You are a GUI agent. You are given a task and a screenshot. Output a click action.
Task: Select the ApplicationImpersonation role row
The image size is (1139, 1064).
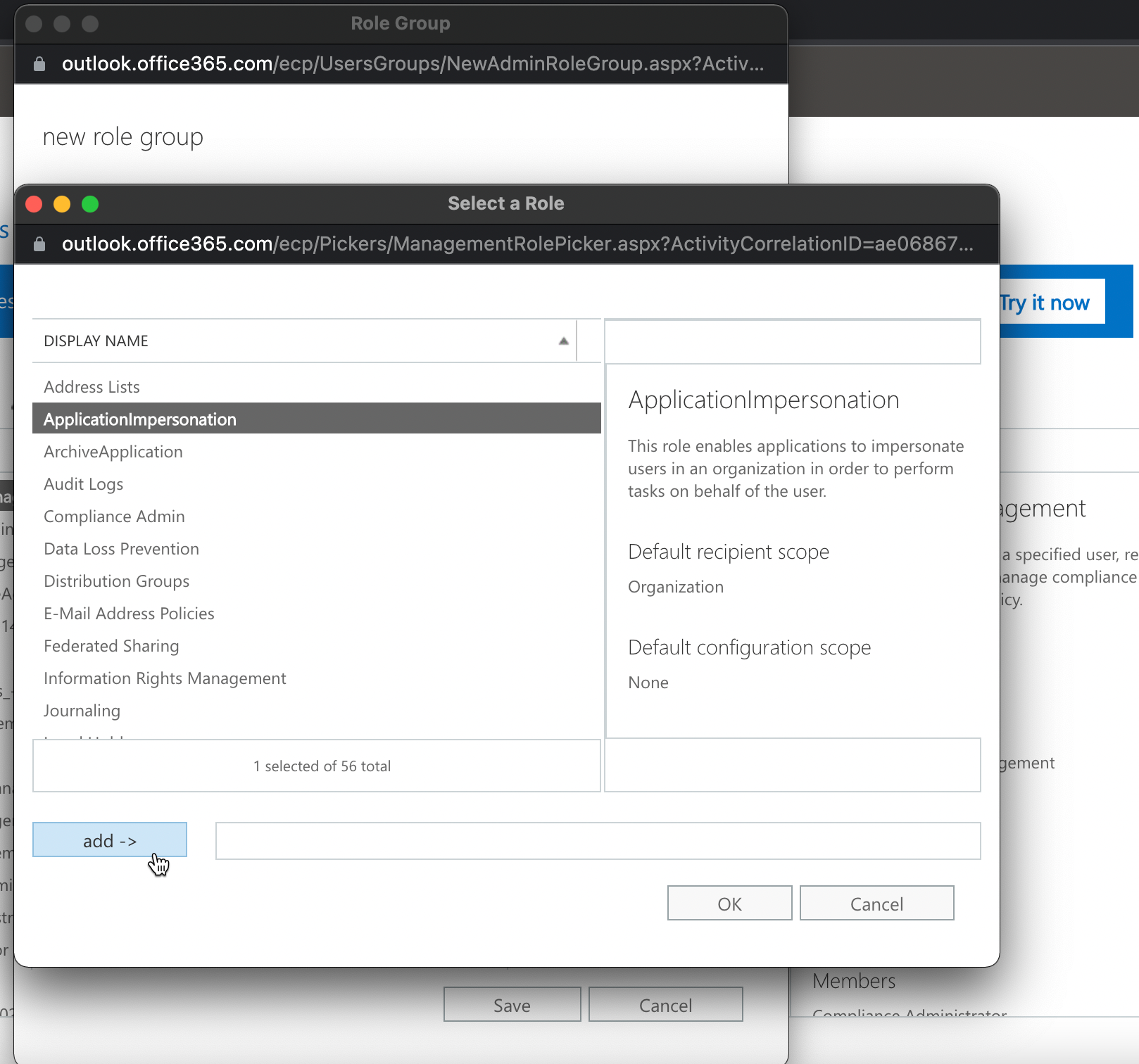coord(140,419)
